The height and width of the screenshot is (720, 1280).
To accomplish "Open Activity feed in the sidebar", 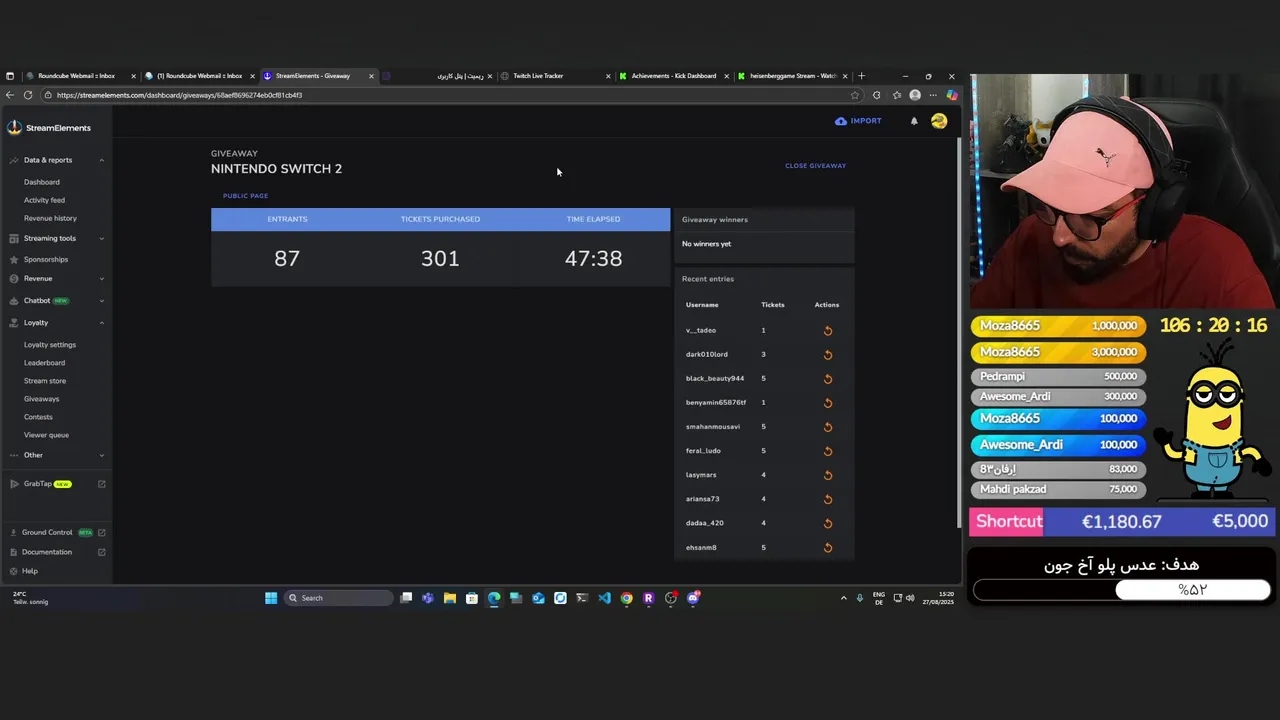I will point(44,200).
